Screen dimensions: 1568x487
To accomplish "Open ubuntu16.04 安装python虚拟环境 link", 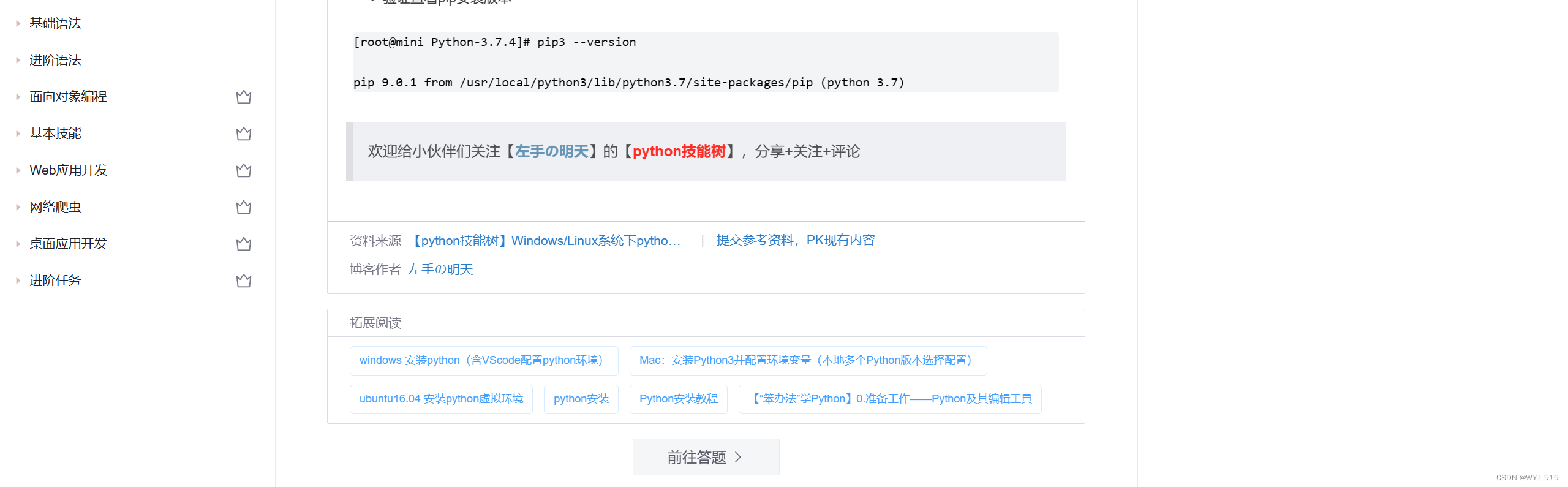I will point(441,399).
